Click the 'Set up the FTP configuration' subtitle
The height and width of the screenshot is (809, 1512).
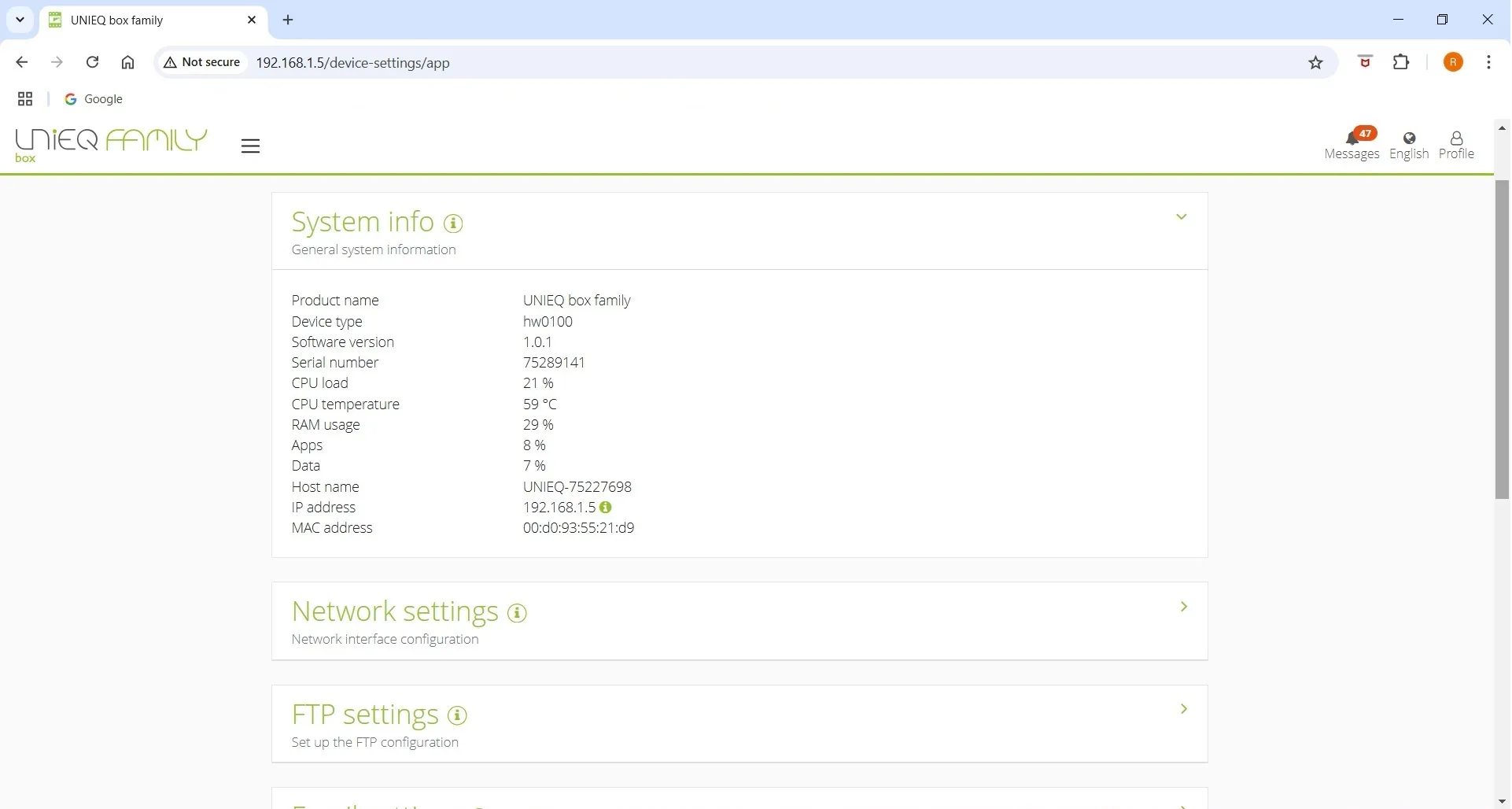(x=375, y=744)
